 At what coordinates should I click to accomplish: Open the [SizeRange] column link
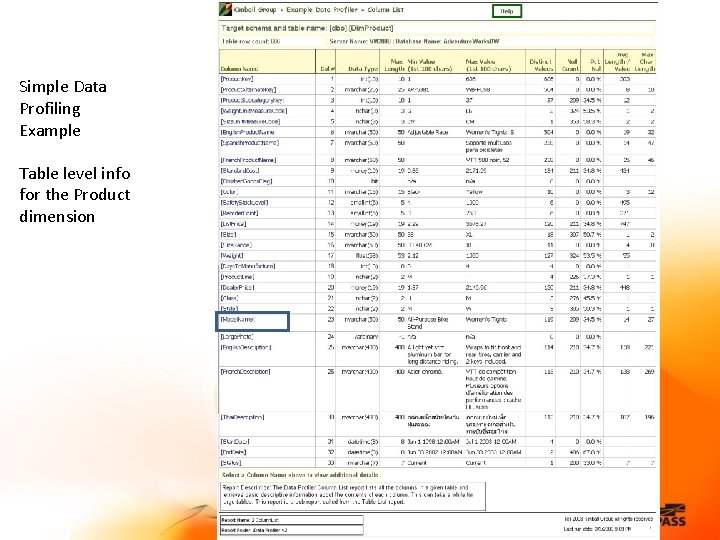click(236, 245)
